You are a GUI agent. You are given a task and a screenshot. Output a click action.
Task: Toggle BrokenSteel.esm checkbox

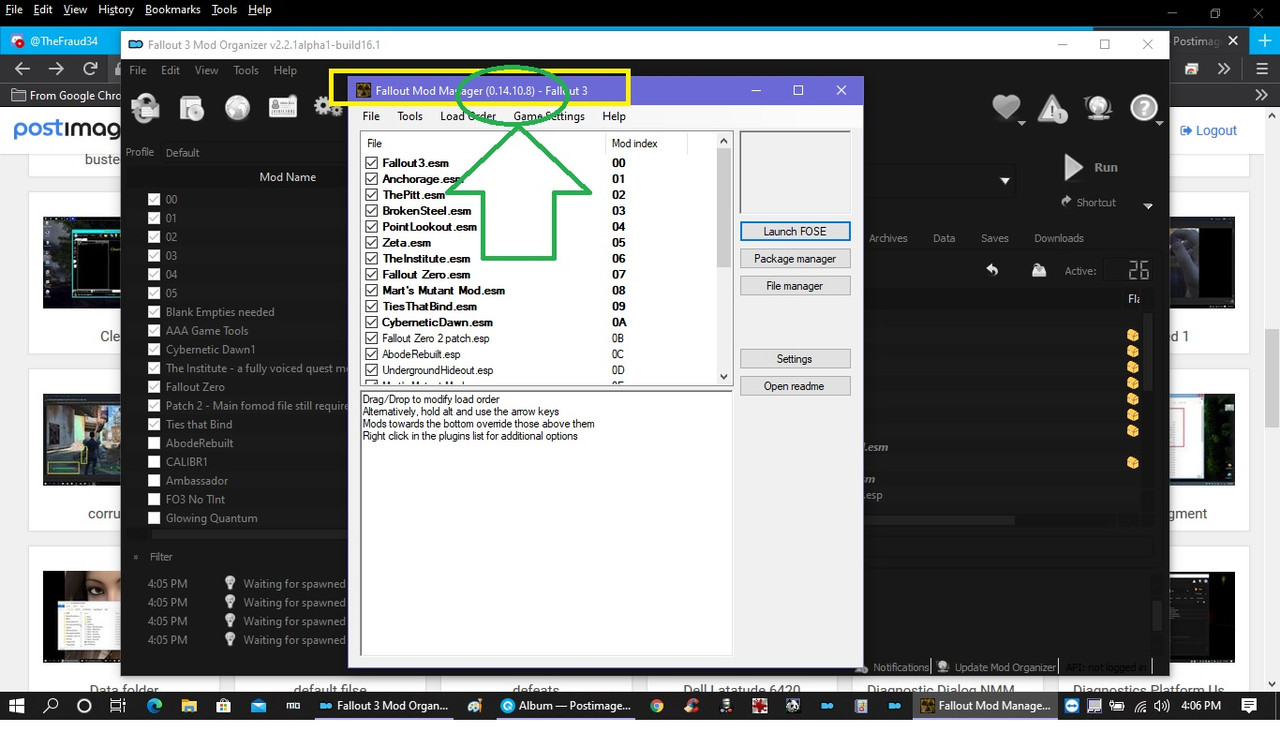click(372, 211)
